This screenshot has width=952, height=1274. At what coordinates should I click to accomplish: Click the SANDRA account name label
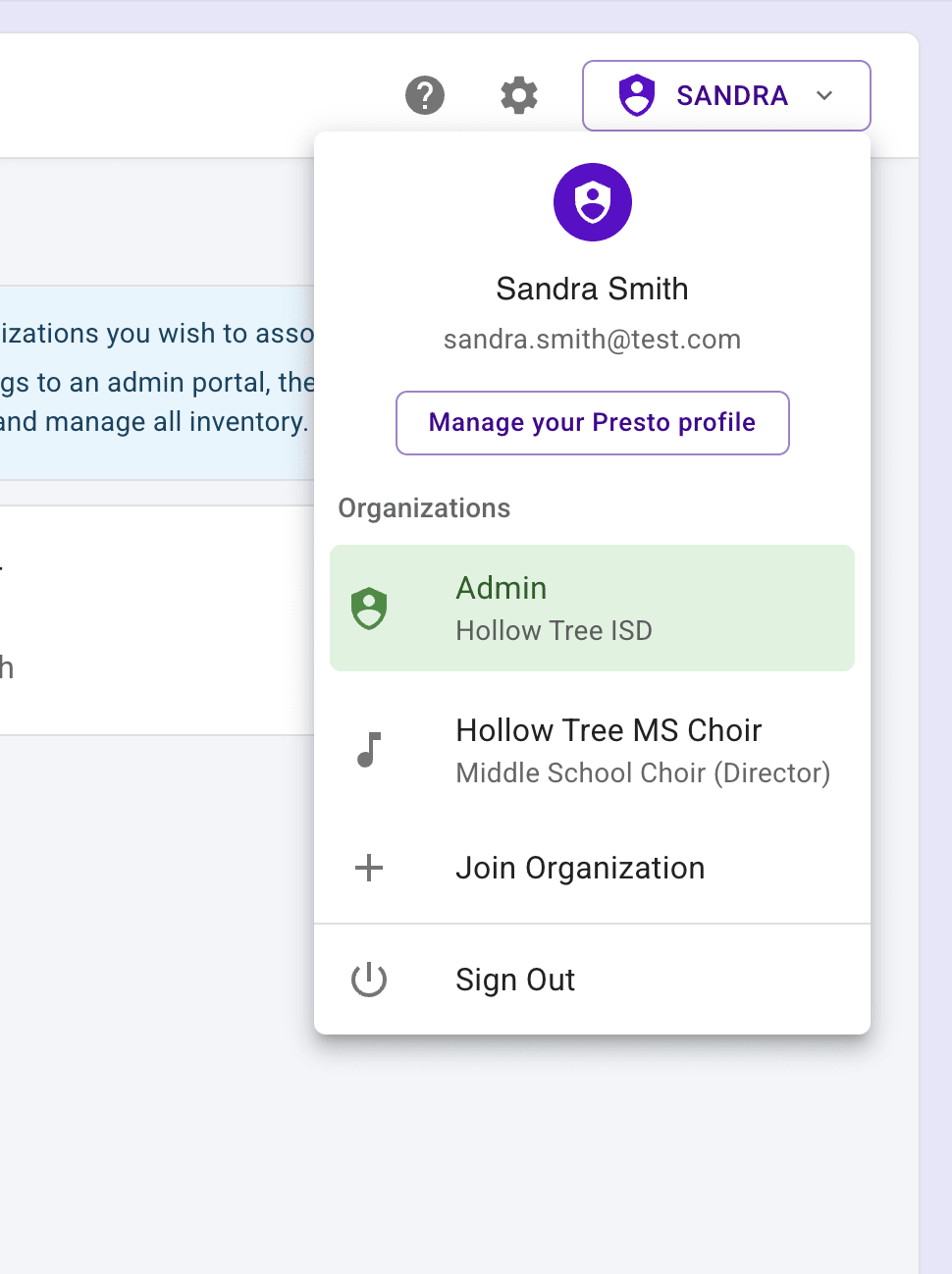(x=732, y=95)
